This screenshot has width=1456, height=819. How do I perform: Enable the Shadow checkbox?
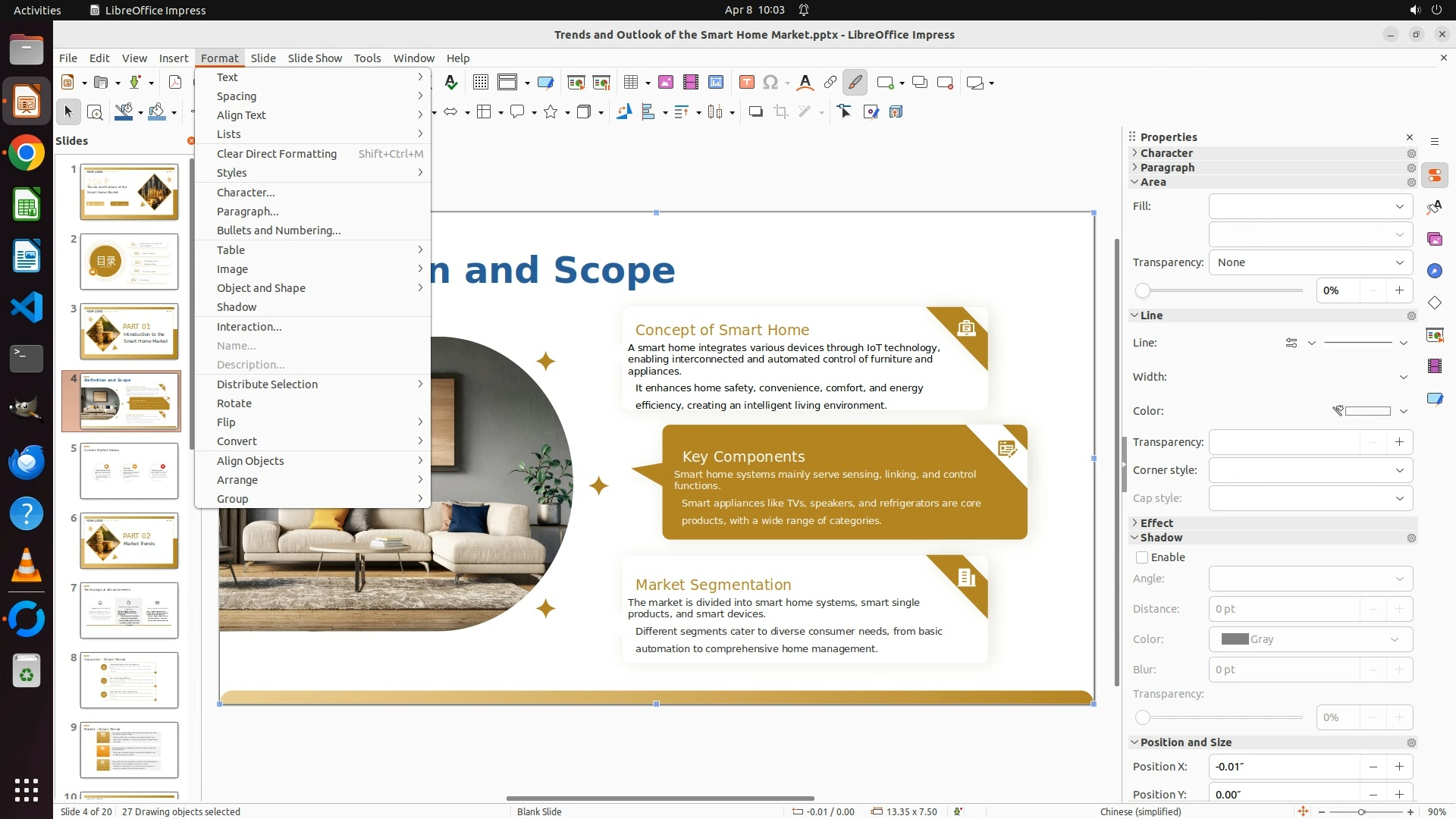(x=1142, y=557)
